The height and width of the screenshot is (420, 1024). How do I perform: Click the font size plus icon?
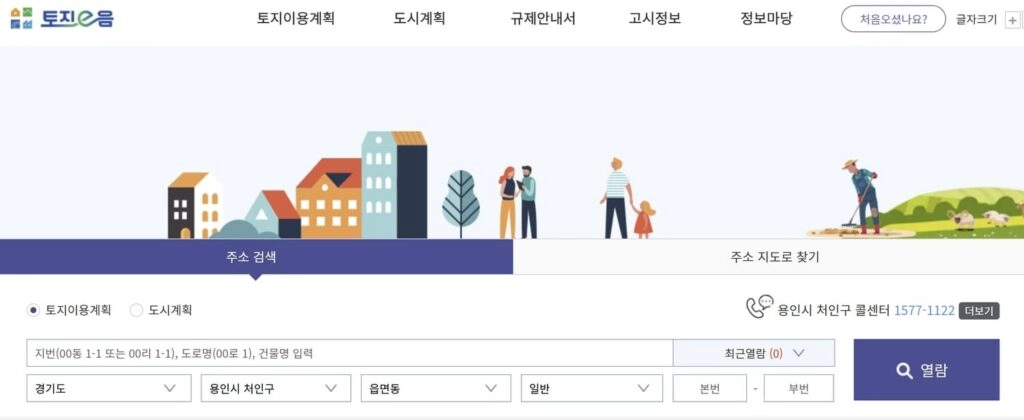[x=1013, y=20]
